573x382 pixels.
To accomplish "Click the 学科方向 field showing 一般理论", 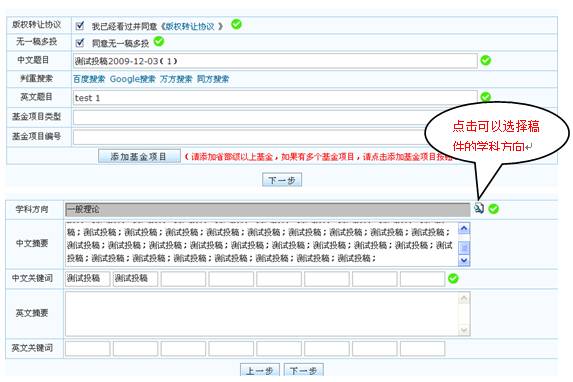I will (x=267, y=209).
